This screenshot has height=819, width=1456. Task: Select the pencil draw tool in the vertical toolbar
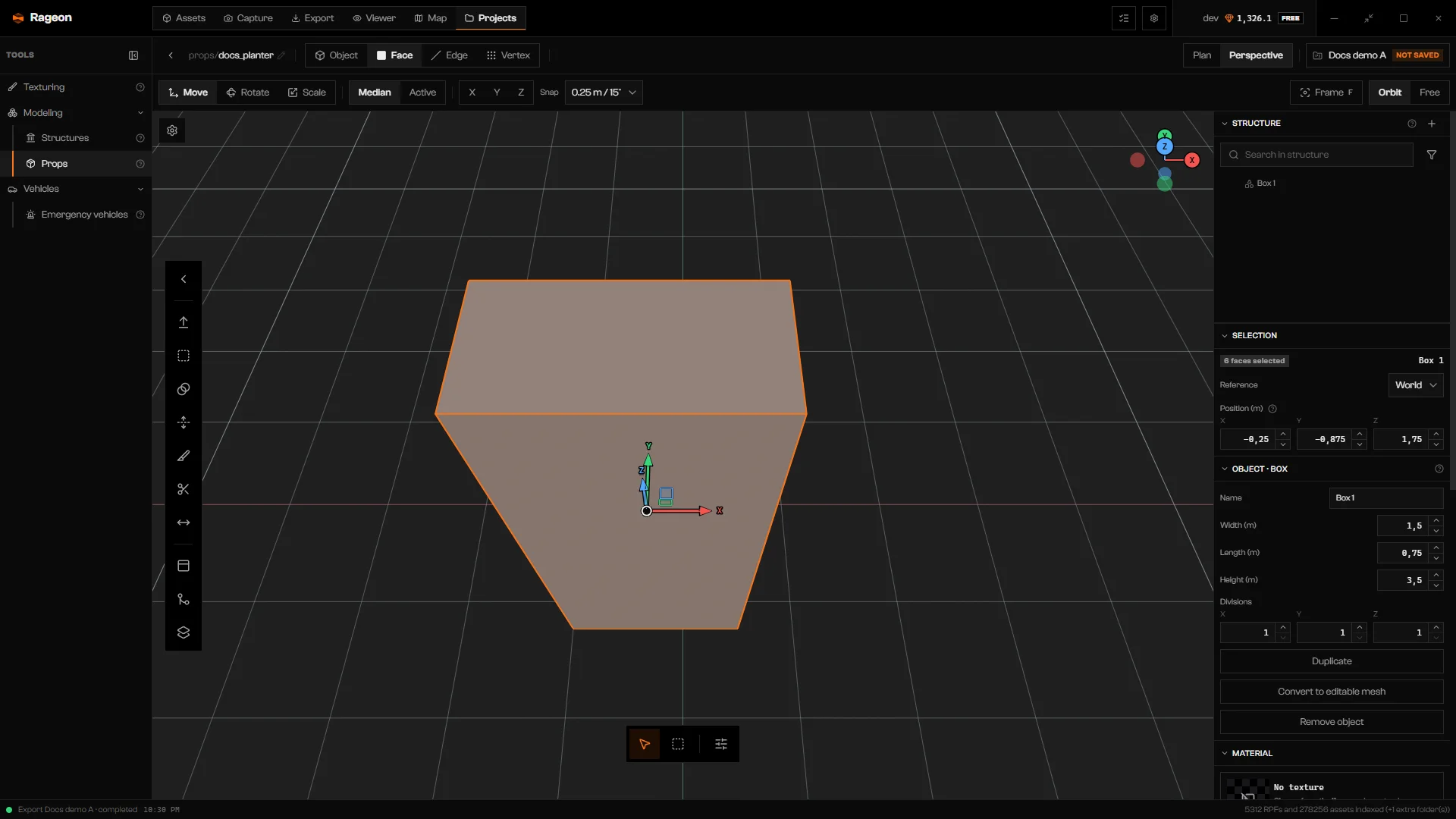(x=184, y=456)
